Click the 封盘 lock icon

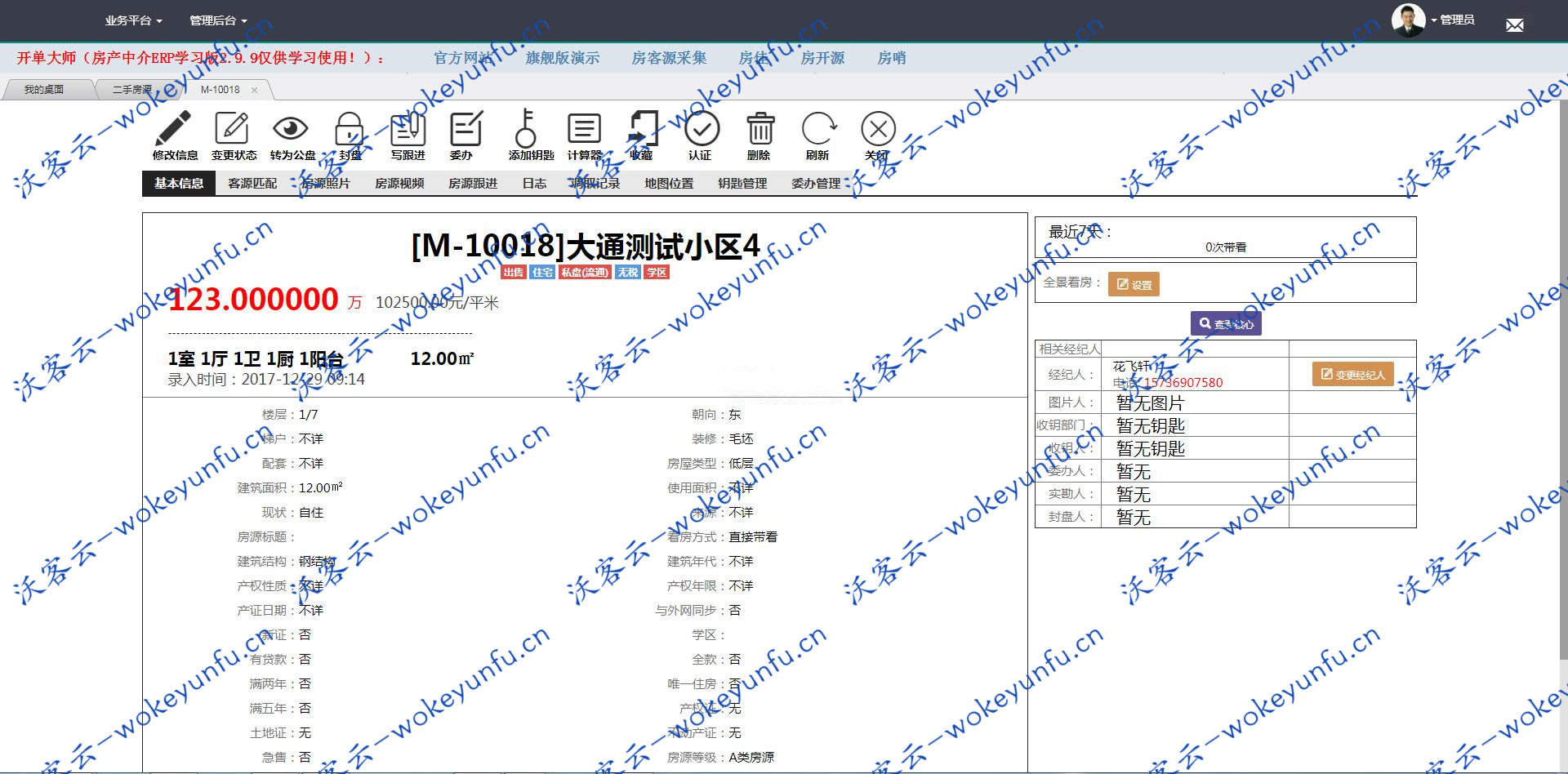pyautogui.click(x=350, y=128)
